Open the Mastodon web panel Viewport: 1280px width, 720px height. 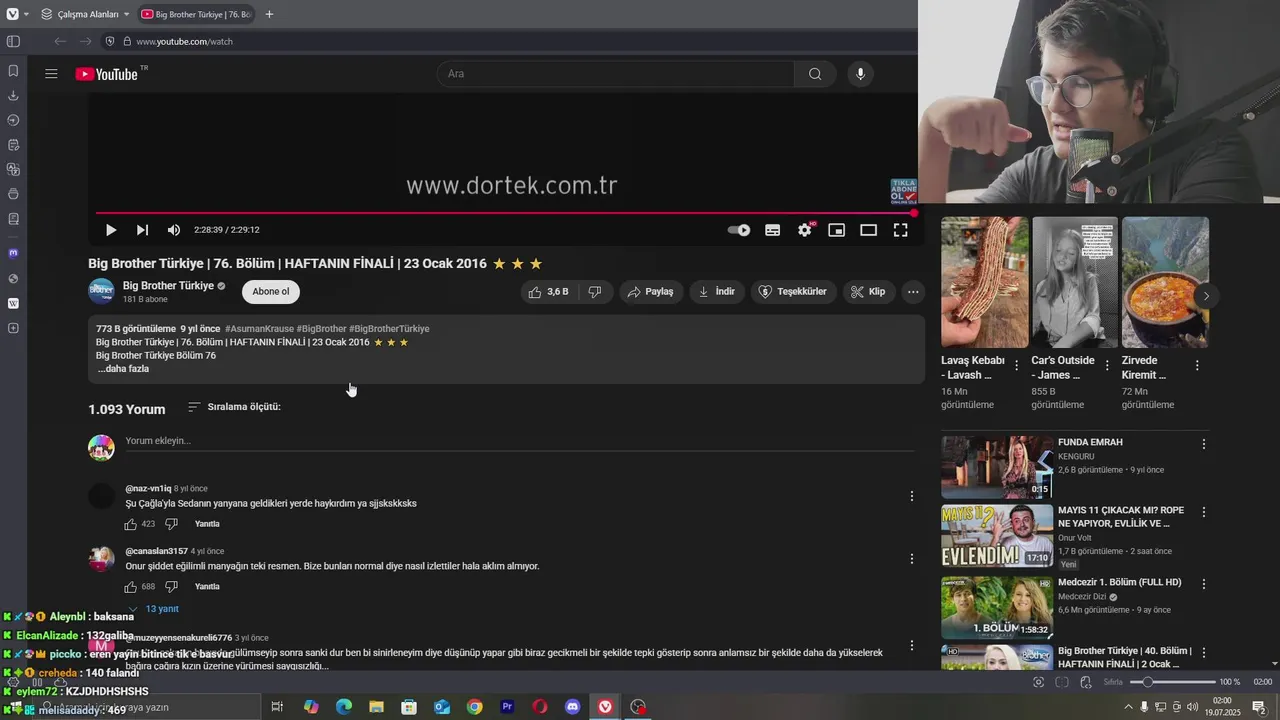[x=13, y=253]
